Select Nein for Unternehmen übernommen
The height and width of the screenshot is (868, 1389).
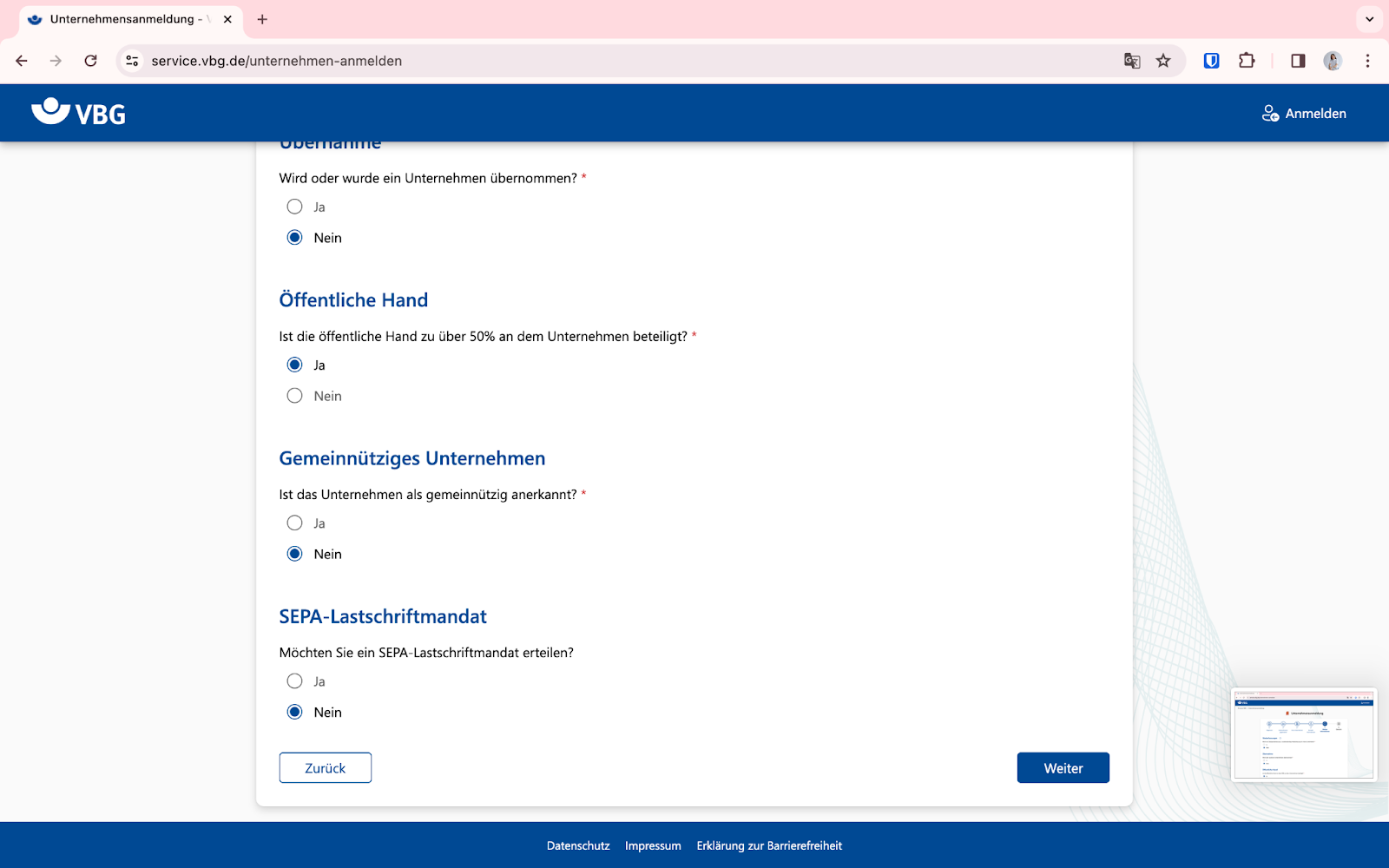click(x=295, y=238)
